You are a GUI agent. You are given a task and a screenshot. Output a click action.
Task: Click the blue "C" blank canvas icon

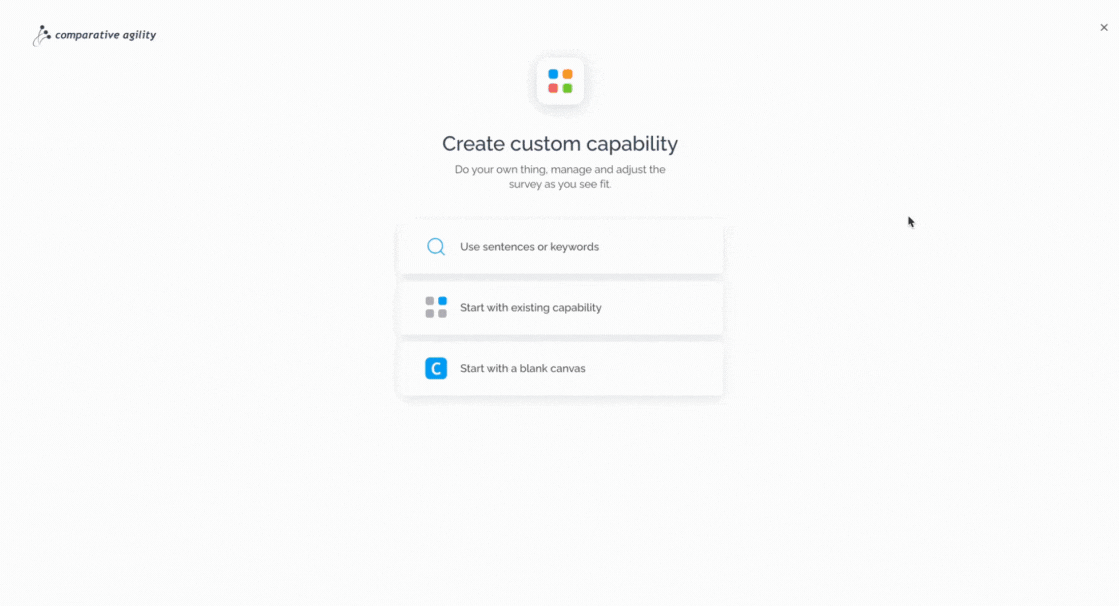(436, 368)
